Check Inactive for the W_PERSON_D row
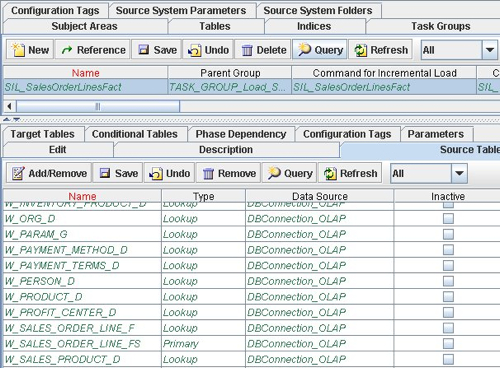500x368 pixels. coord(448,281)
